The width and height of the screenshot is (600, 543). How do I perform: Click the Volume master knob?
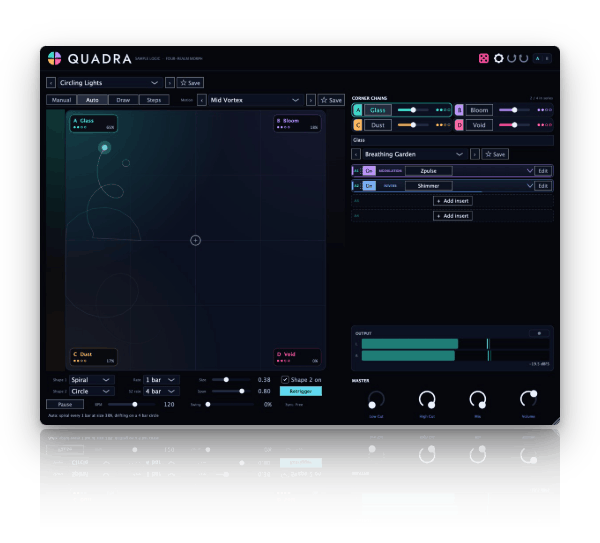click(528, 399)
